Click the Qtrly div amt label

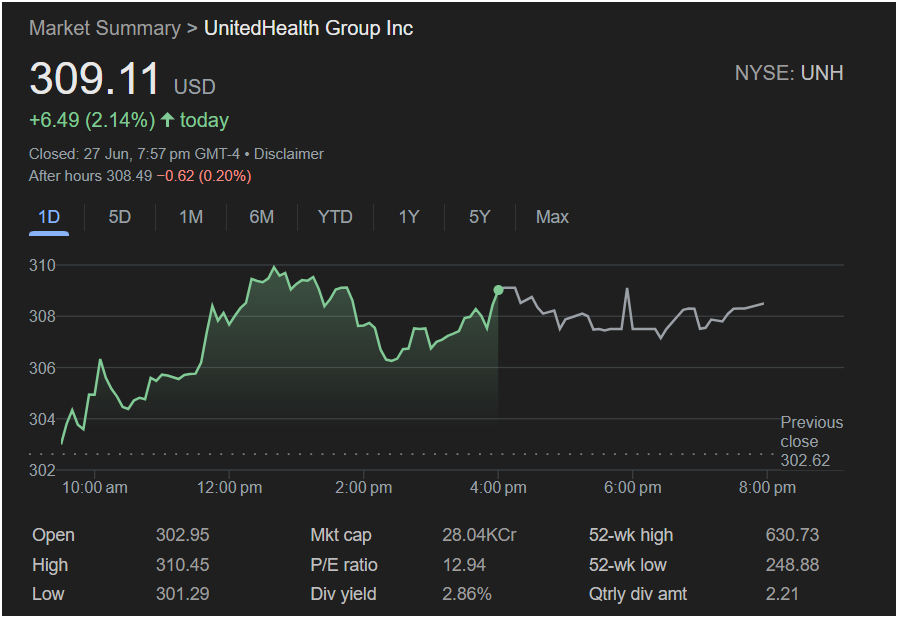pyautogui.click(x=637, y=594)
